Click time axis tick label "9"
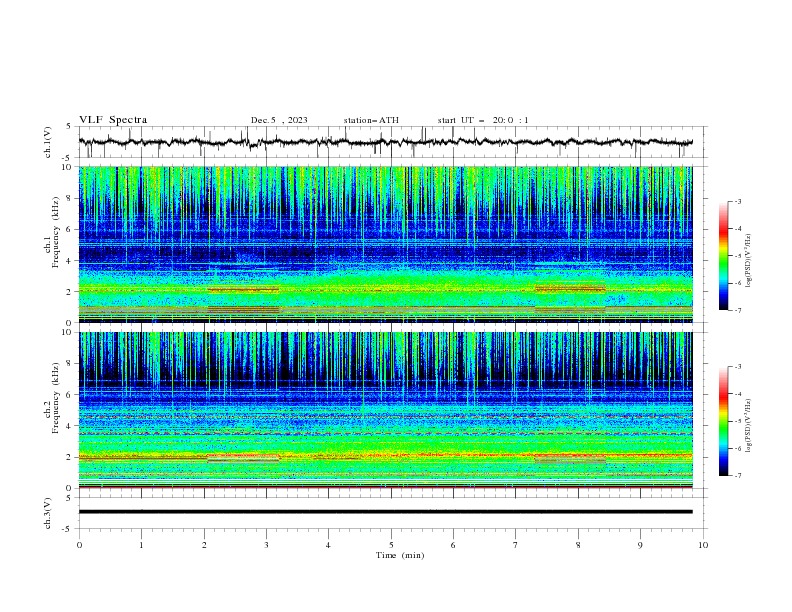This screenshot has width=792, height=612. click(x=640, y=545)
